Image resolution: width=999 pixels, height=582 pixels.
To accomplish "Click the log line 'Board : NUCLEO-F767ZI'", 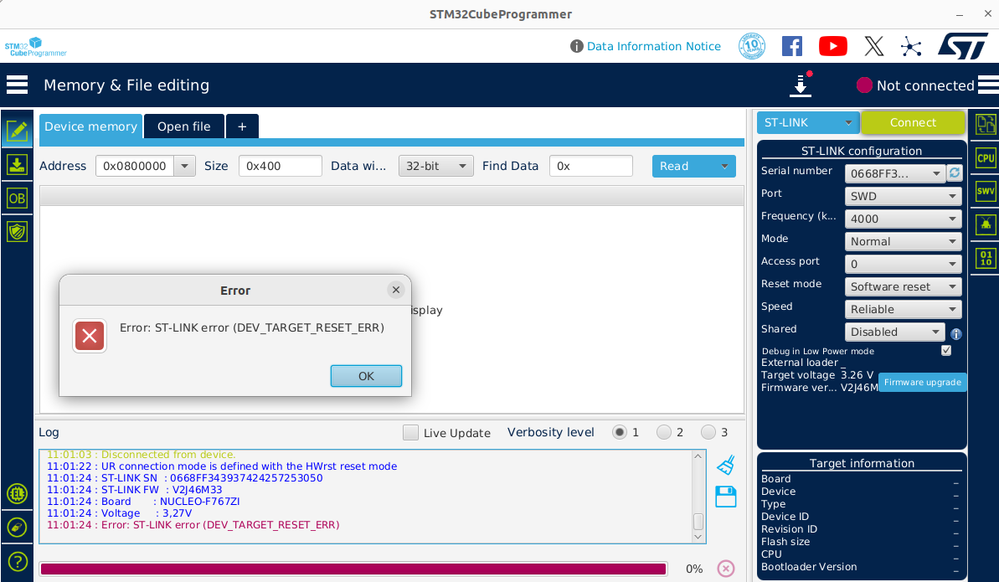I will pyautogui.click(x=143, y=502).
